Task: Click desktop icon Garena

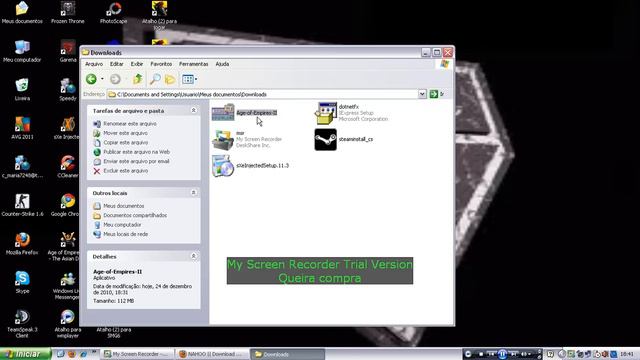Action: click(x=68, y=51)
